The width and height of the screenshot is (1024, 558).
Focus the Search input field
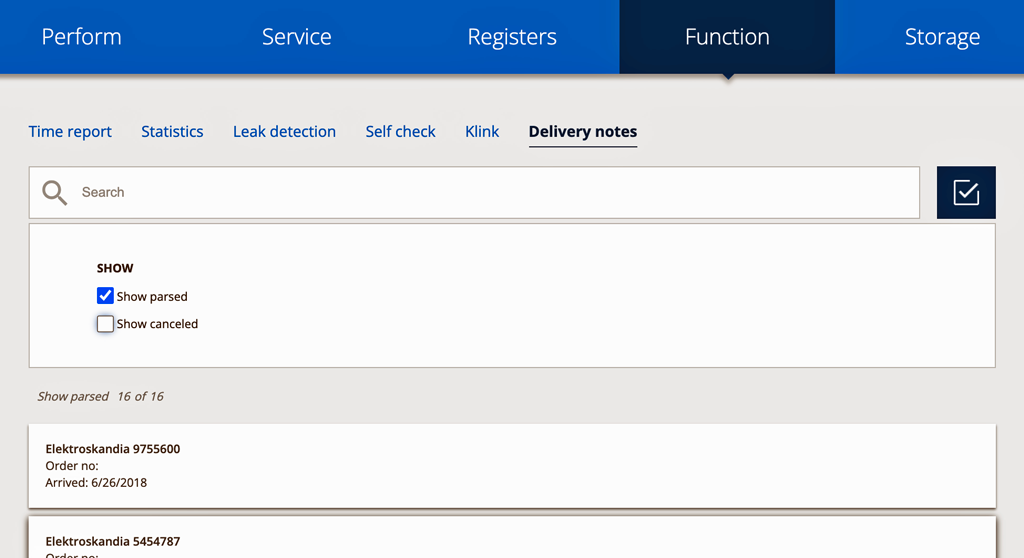click(x=474, y=192)
